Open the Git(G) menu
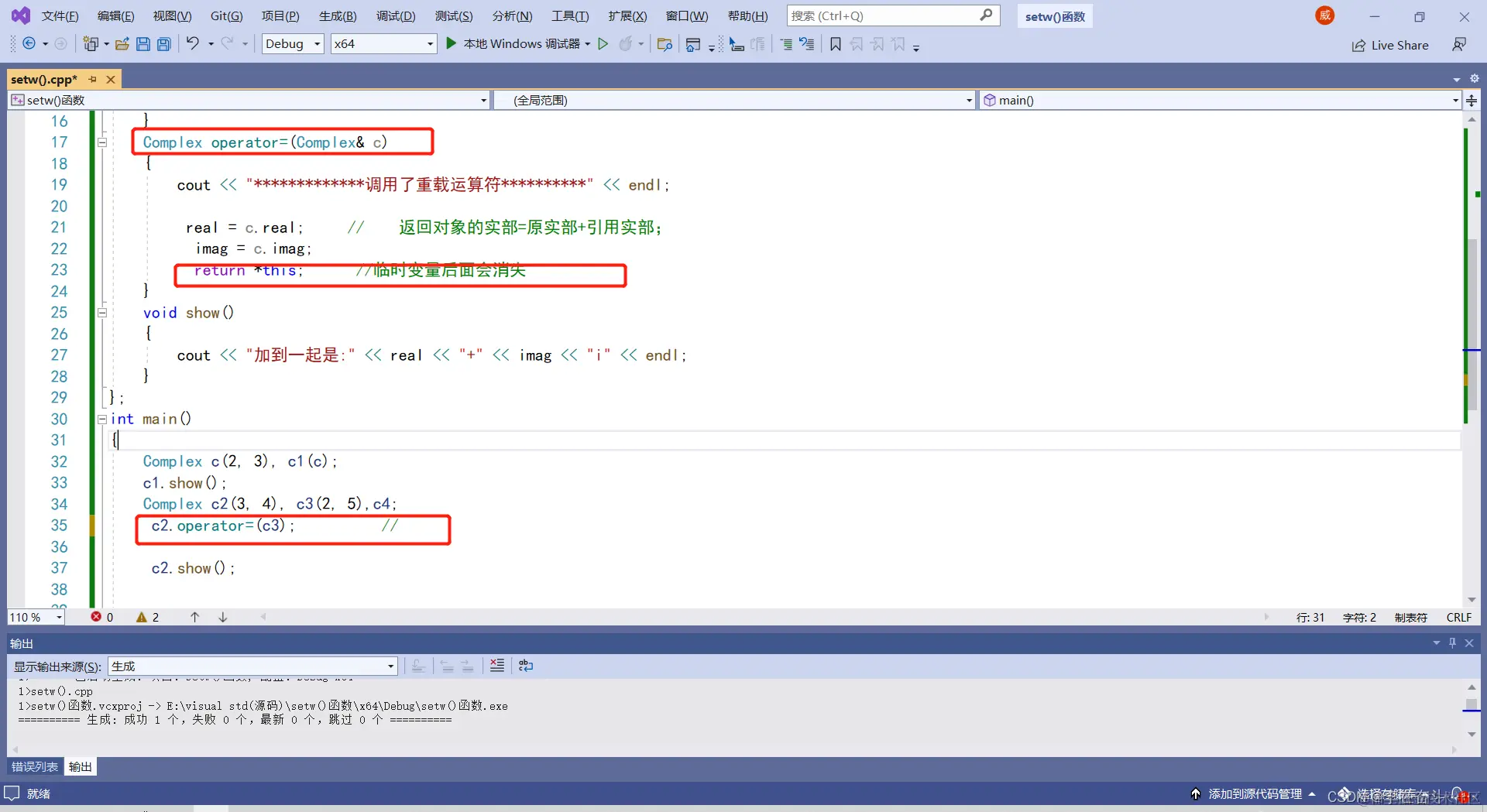 click(x=226, y=15)
